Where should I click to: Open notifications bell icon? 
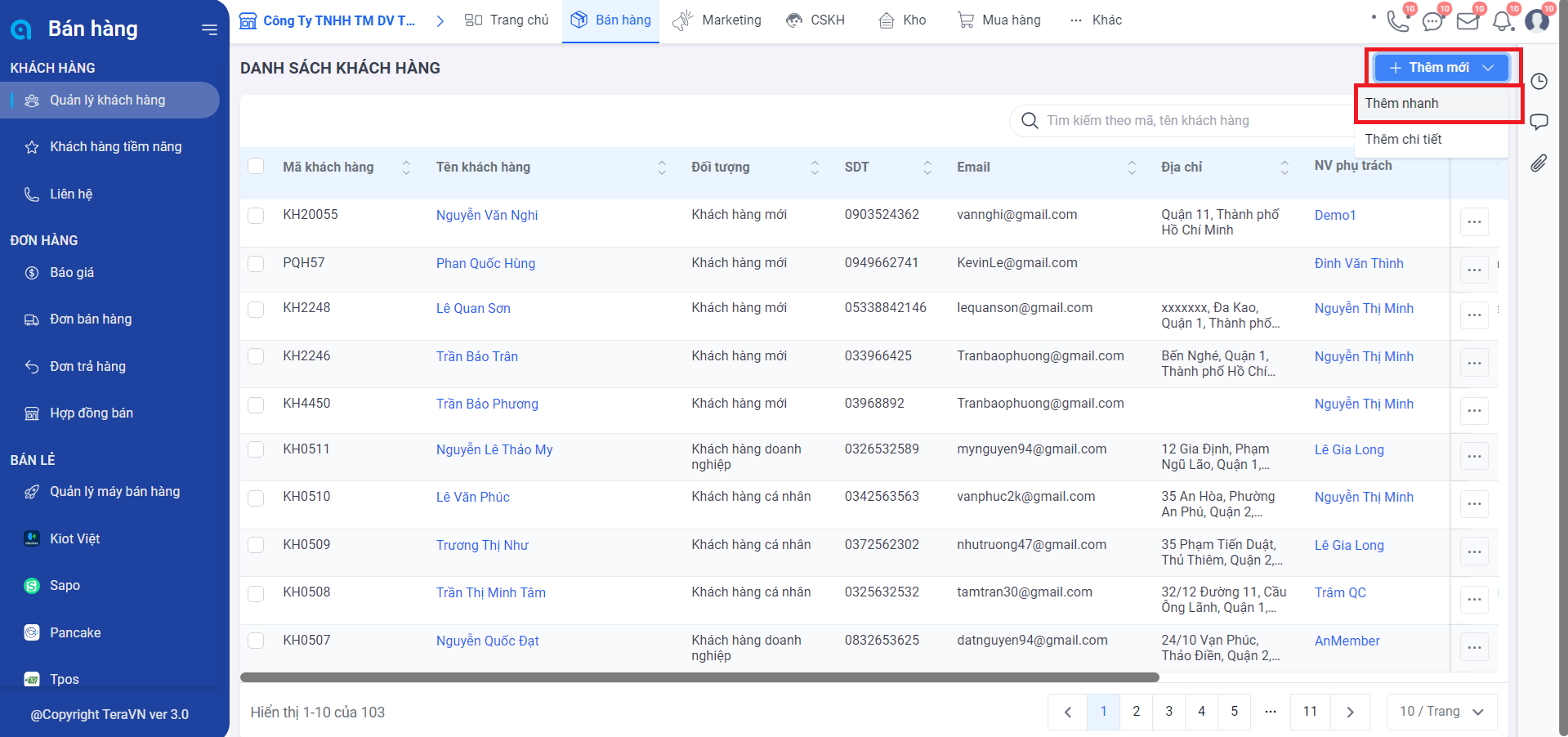[x=1503, y=20]
